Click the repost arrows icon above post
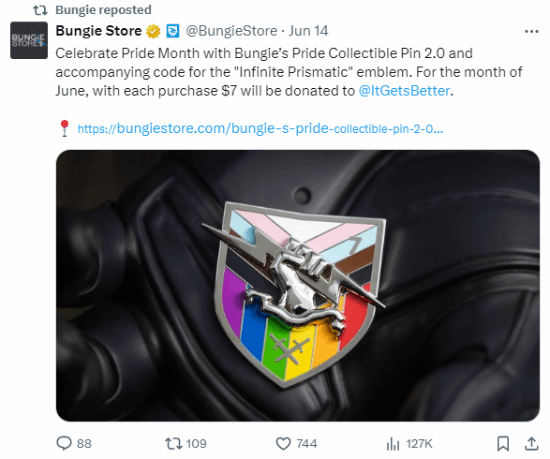This screenshot has width=550, height=459. click(x=40, y=10)
